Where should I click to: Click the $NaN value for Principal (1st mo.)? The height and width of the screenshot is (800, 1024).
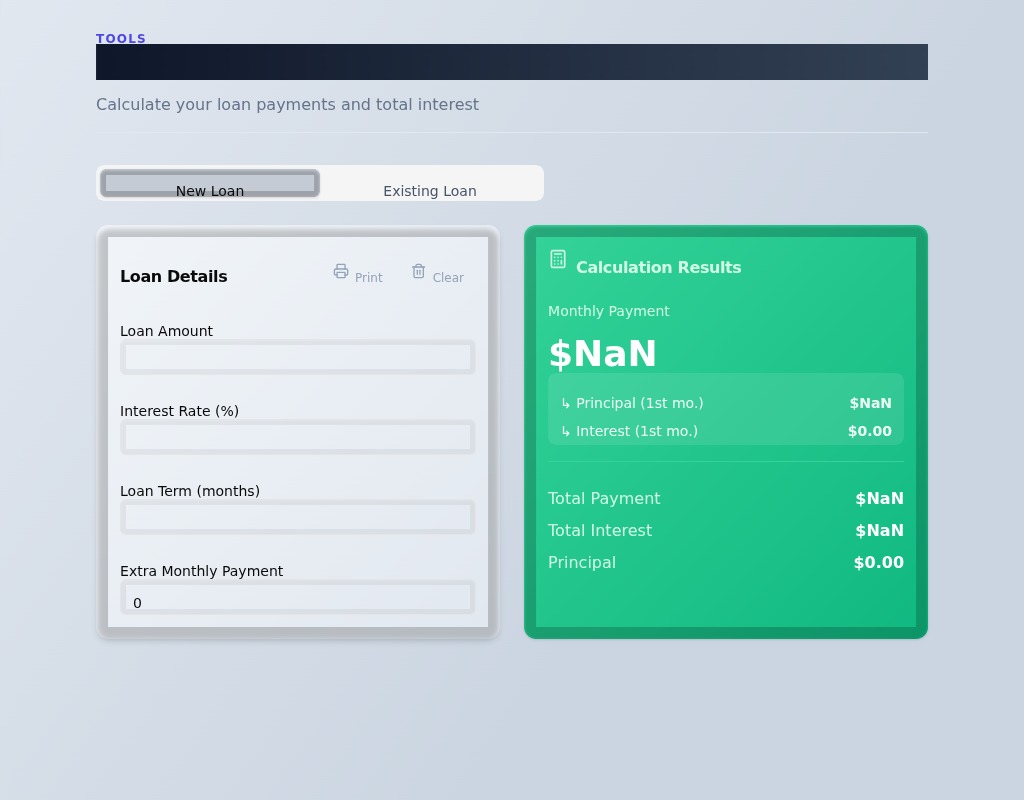[871, 403]
